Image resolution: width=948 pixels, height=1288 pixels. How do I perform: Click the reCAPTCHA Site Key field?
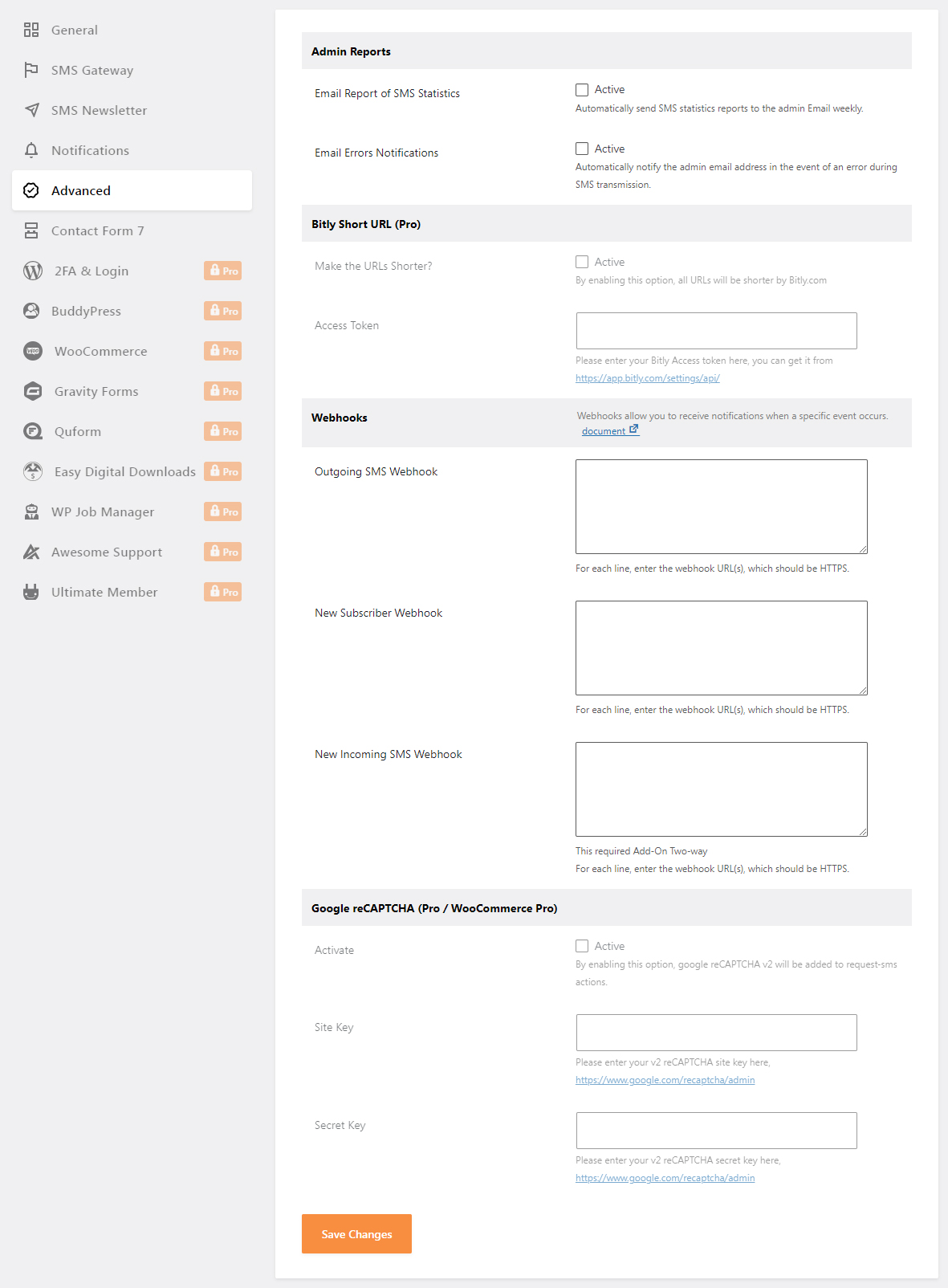click(x=716, y=1033)
